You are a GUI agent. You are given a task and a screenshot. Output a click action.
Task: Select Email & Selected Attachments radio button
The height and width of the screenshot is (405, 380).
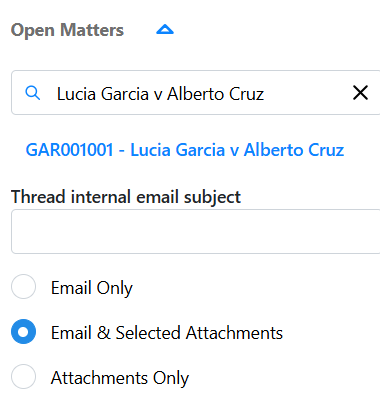(23, 332)
